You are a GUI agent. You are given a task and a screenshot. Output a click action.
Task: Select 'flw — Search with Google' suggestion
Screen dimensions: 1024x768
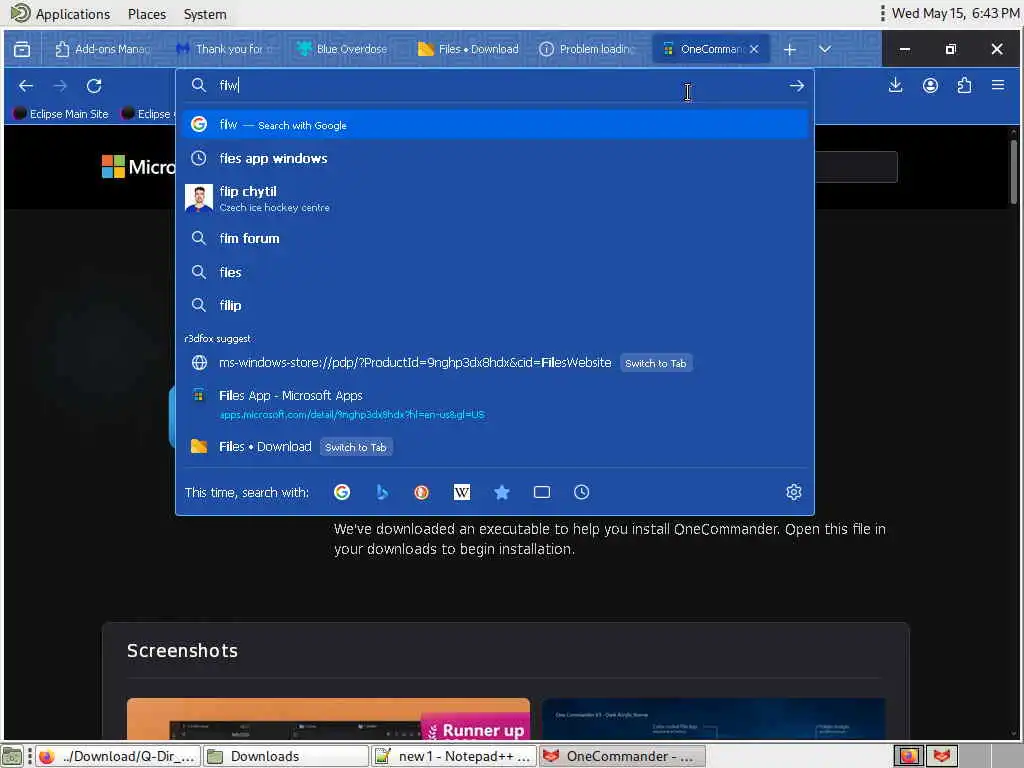click(x=495, y=125)
